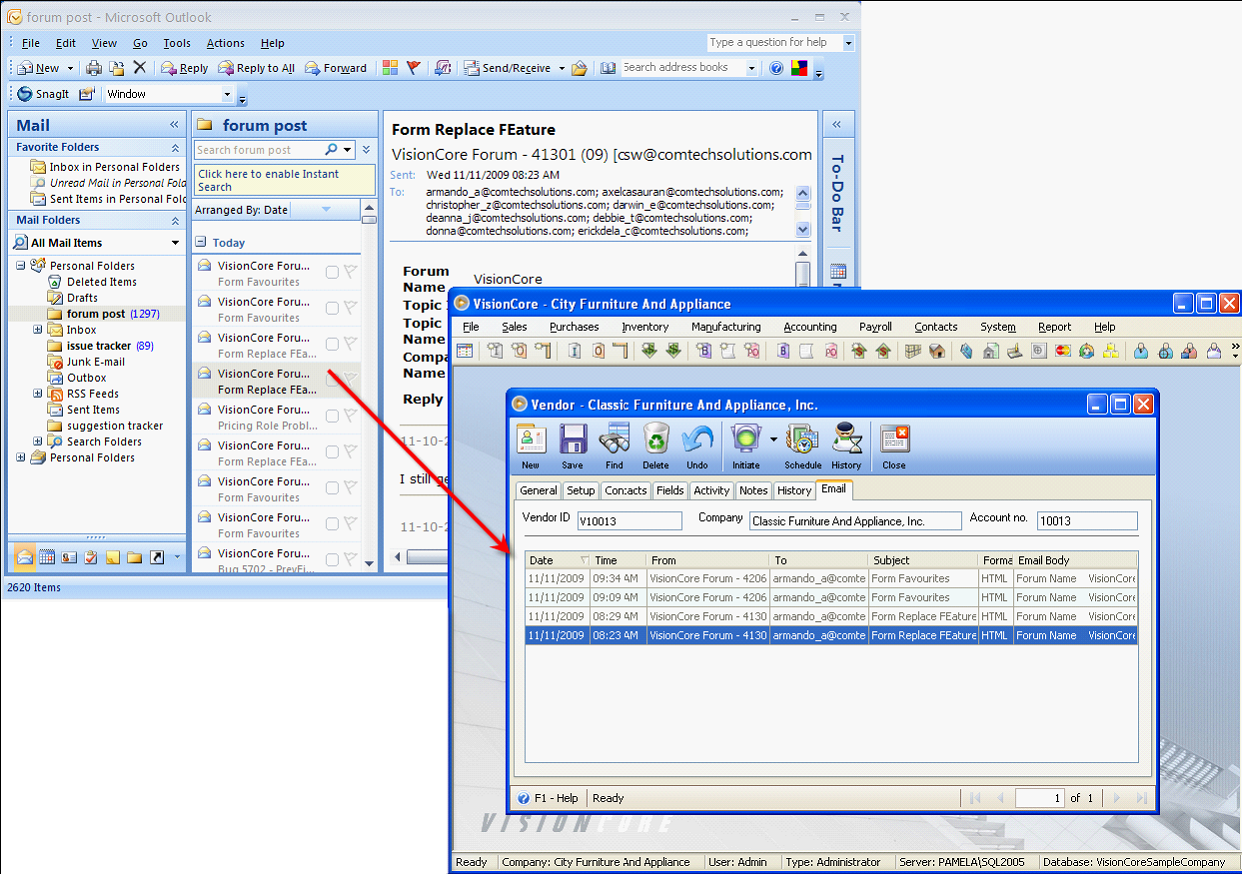Image resolution: width=1243 pixels, height=875 pixels.
Task: Switch to Notes tab in Vendor window
Action: click(753, 490)
